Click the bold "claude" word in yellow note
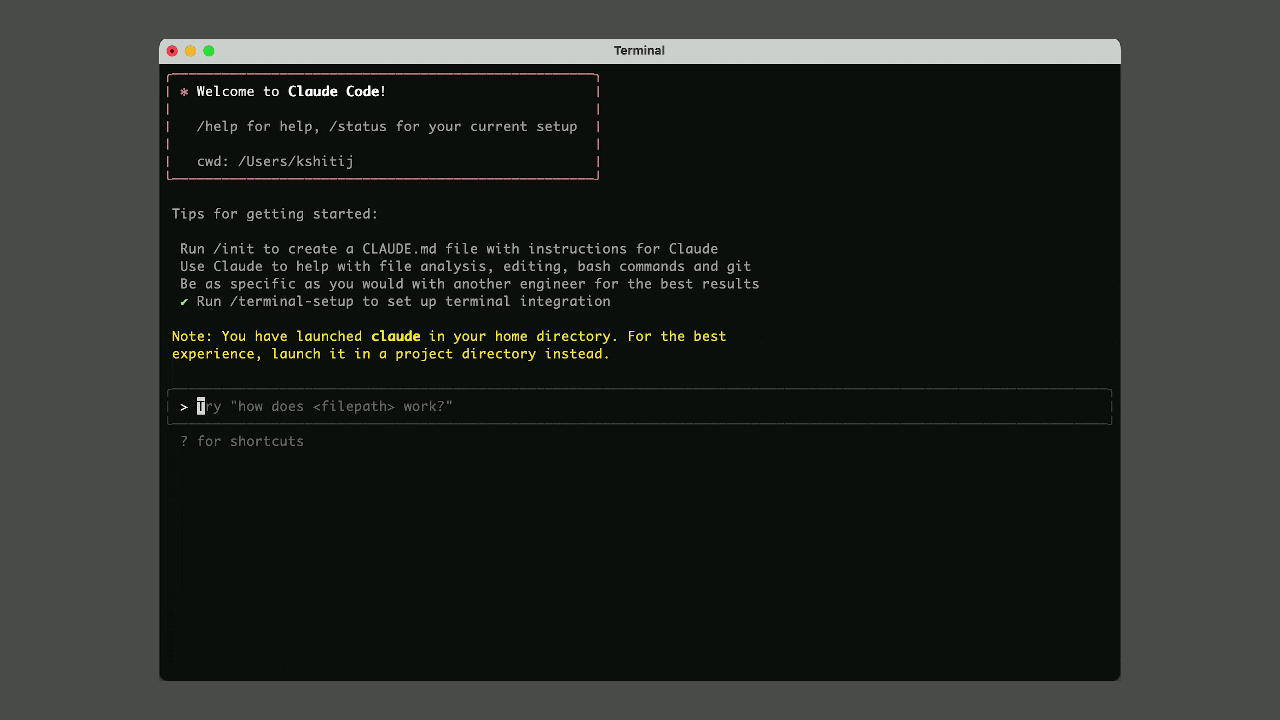The width and height of the screenshot is (1280, 720). point(395,337)
